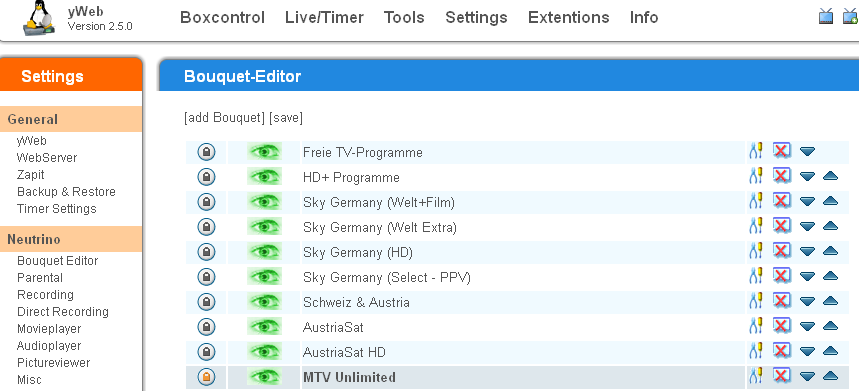Open Recording settings in the sidebar
The width and height of the screenshot is (859, 391).
pyautogui.click(x=45, y=295)
